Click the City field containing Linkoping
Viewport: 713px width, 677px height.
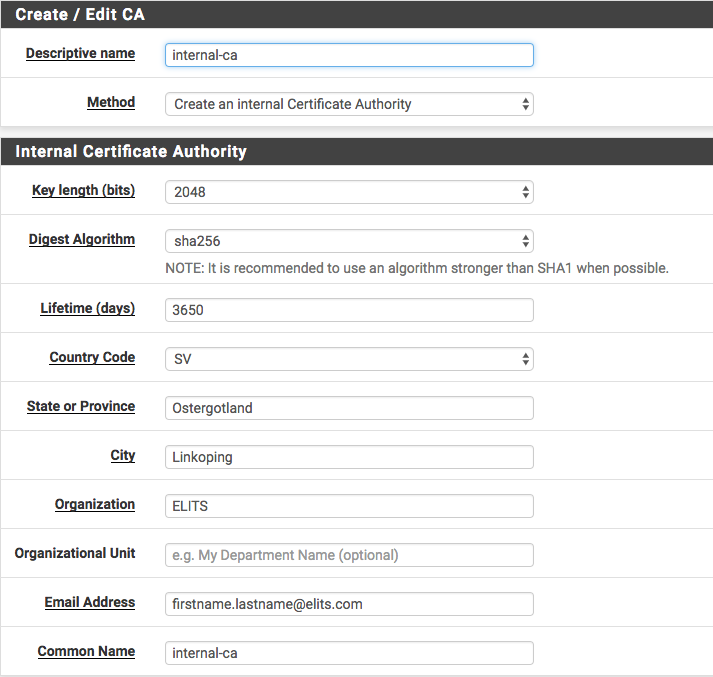click(x=348, y=457)
